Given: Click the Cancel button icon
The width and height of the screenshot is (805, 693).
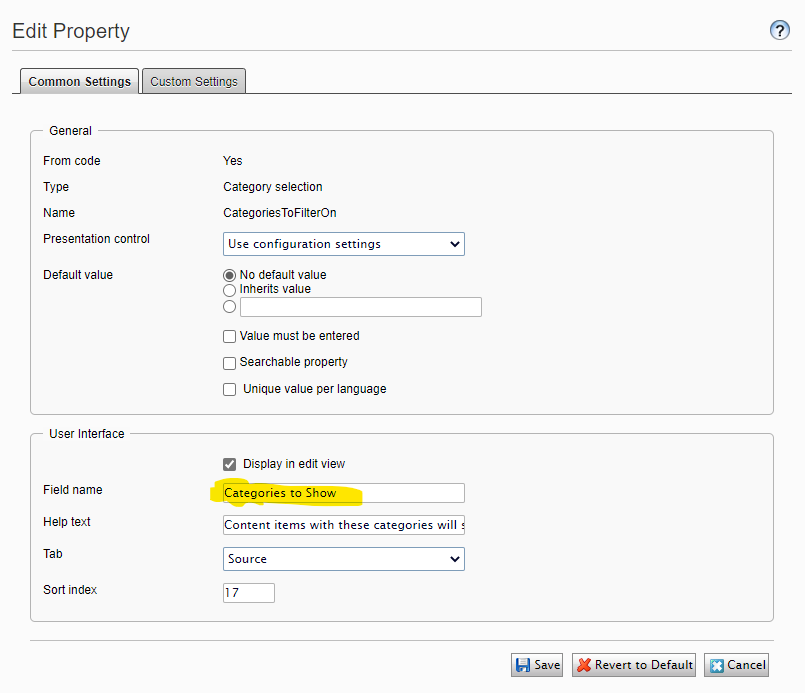Looking at the screenshot, I should 716,665.
